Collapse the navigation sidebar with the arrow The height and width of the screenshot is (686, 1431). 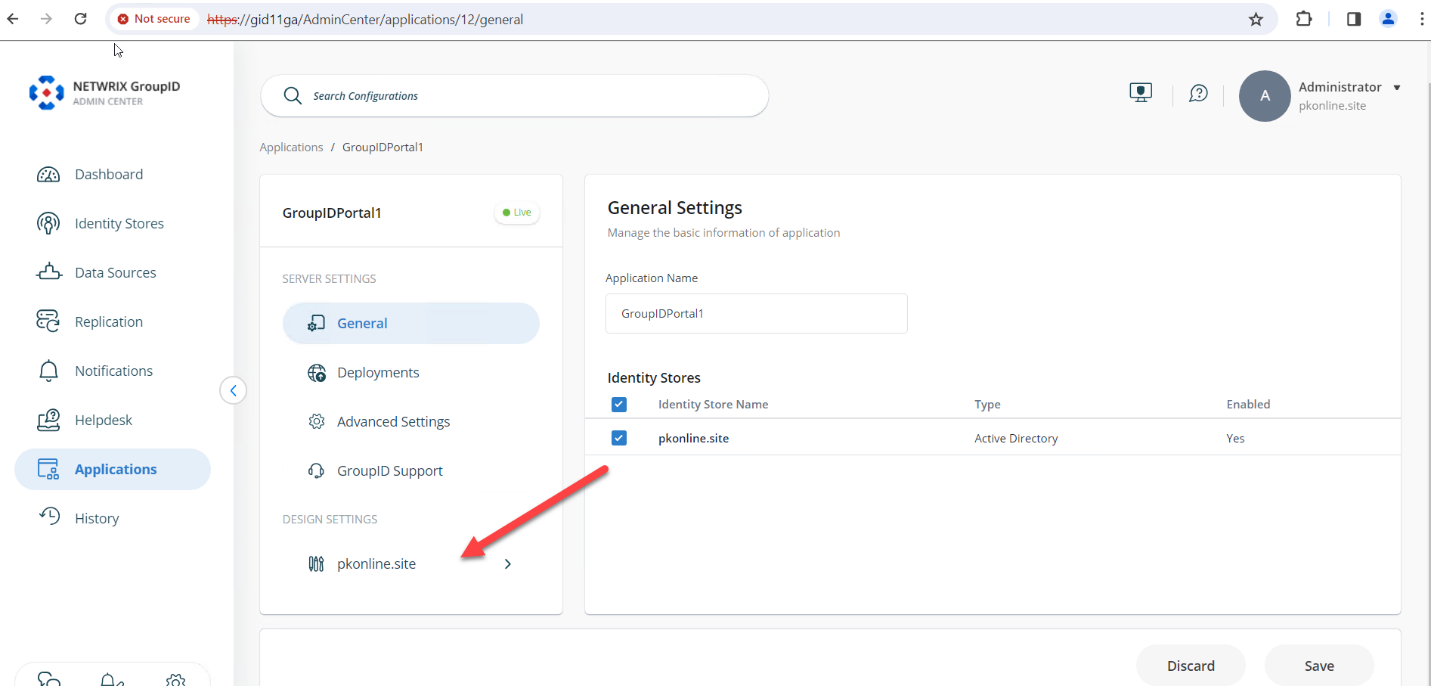tap(233, 390)
